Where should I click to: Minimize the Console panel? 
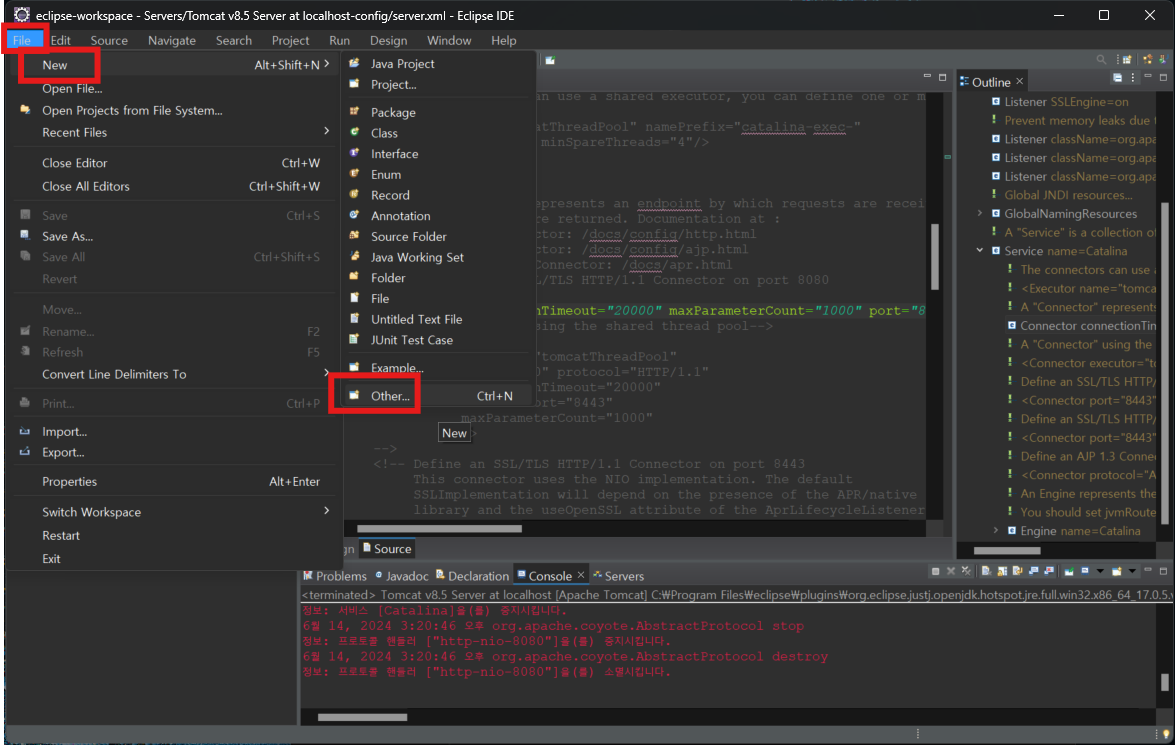(x=1148, y=570)
